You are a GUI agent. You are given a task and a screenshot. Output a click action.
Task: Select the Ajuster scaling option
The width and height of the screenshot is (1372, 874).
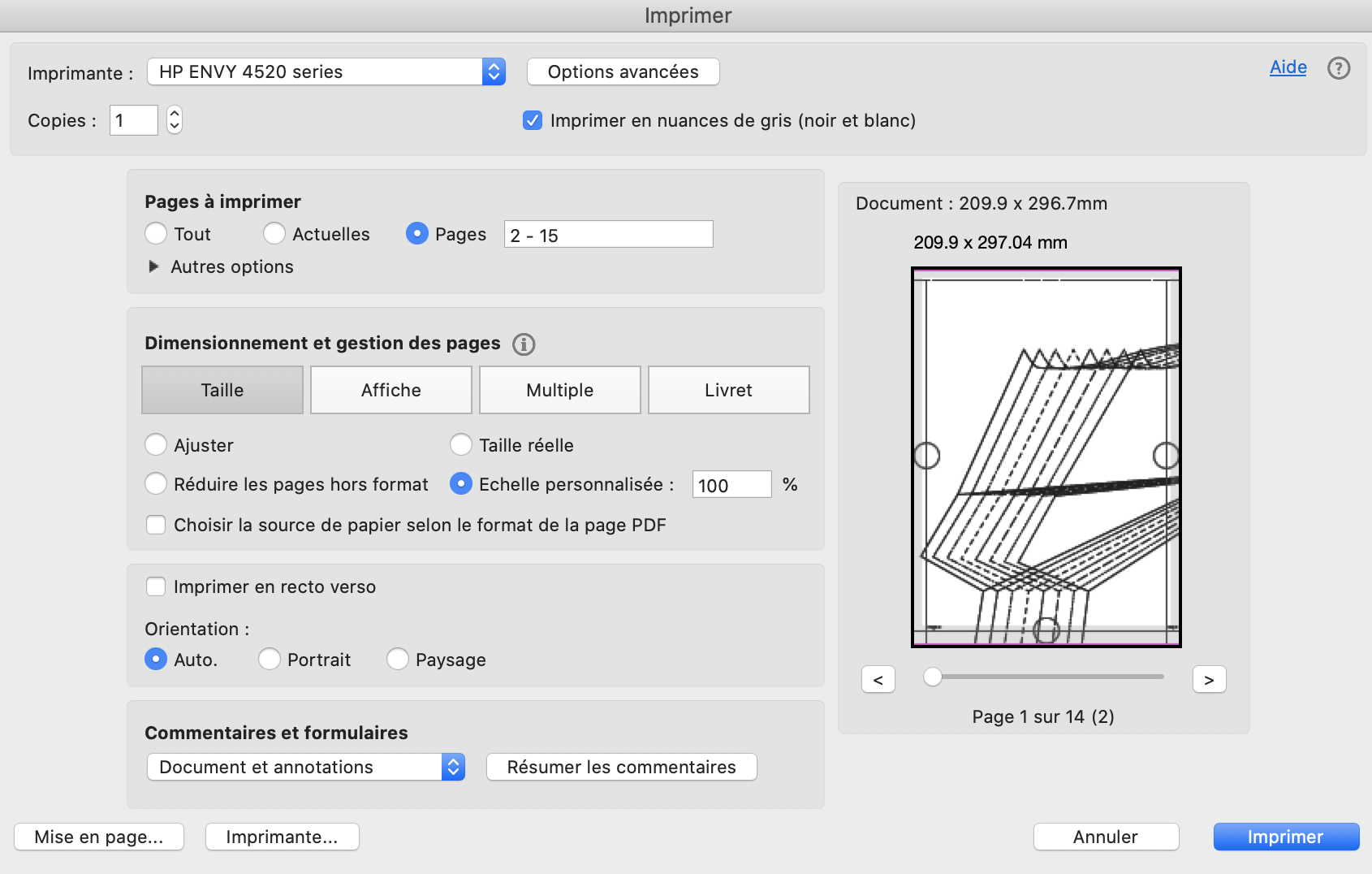tap(156, 445)
